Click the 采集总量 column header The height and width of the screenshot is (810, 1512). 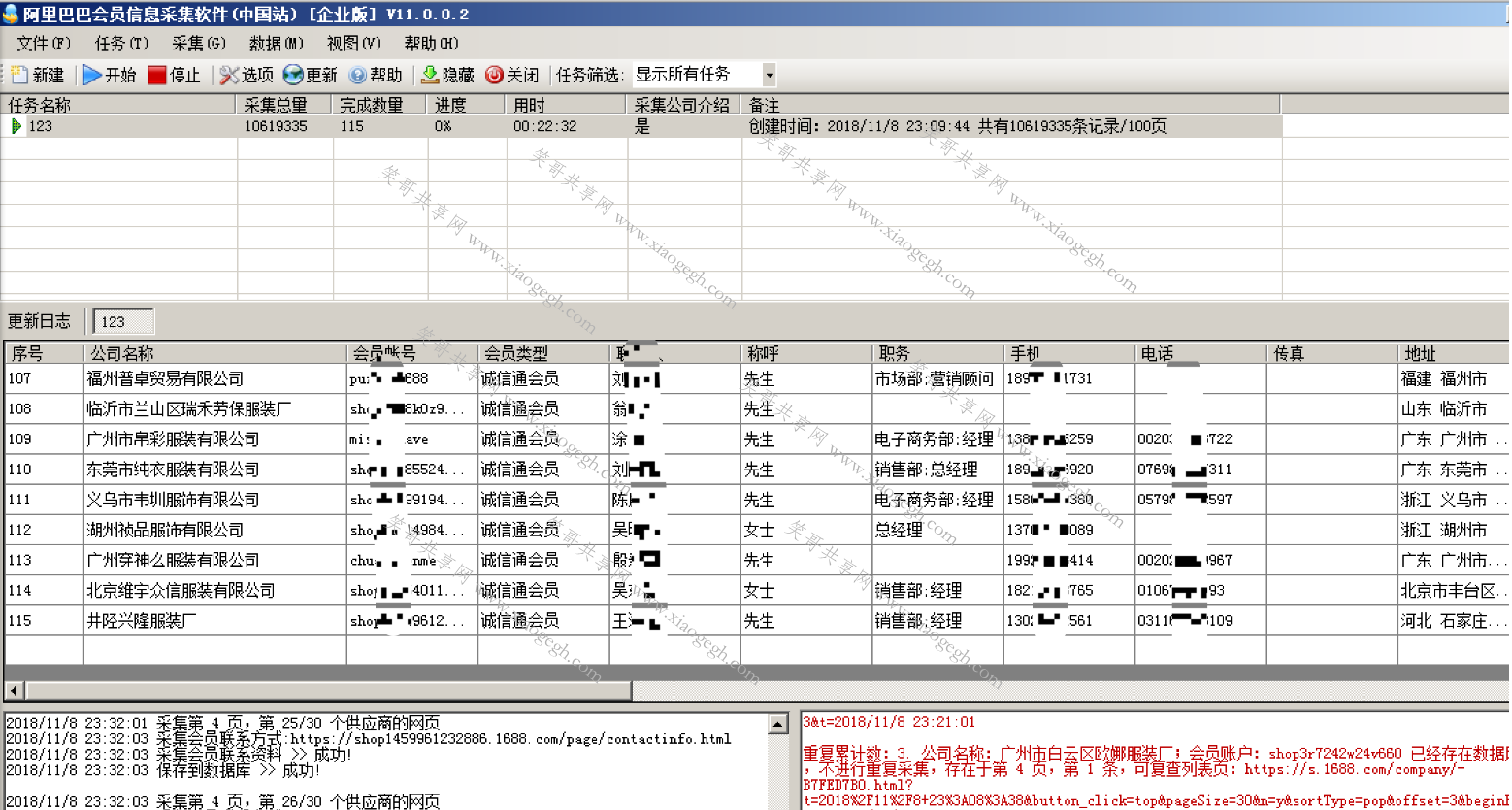click(283, 105)
